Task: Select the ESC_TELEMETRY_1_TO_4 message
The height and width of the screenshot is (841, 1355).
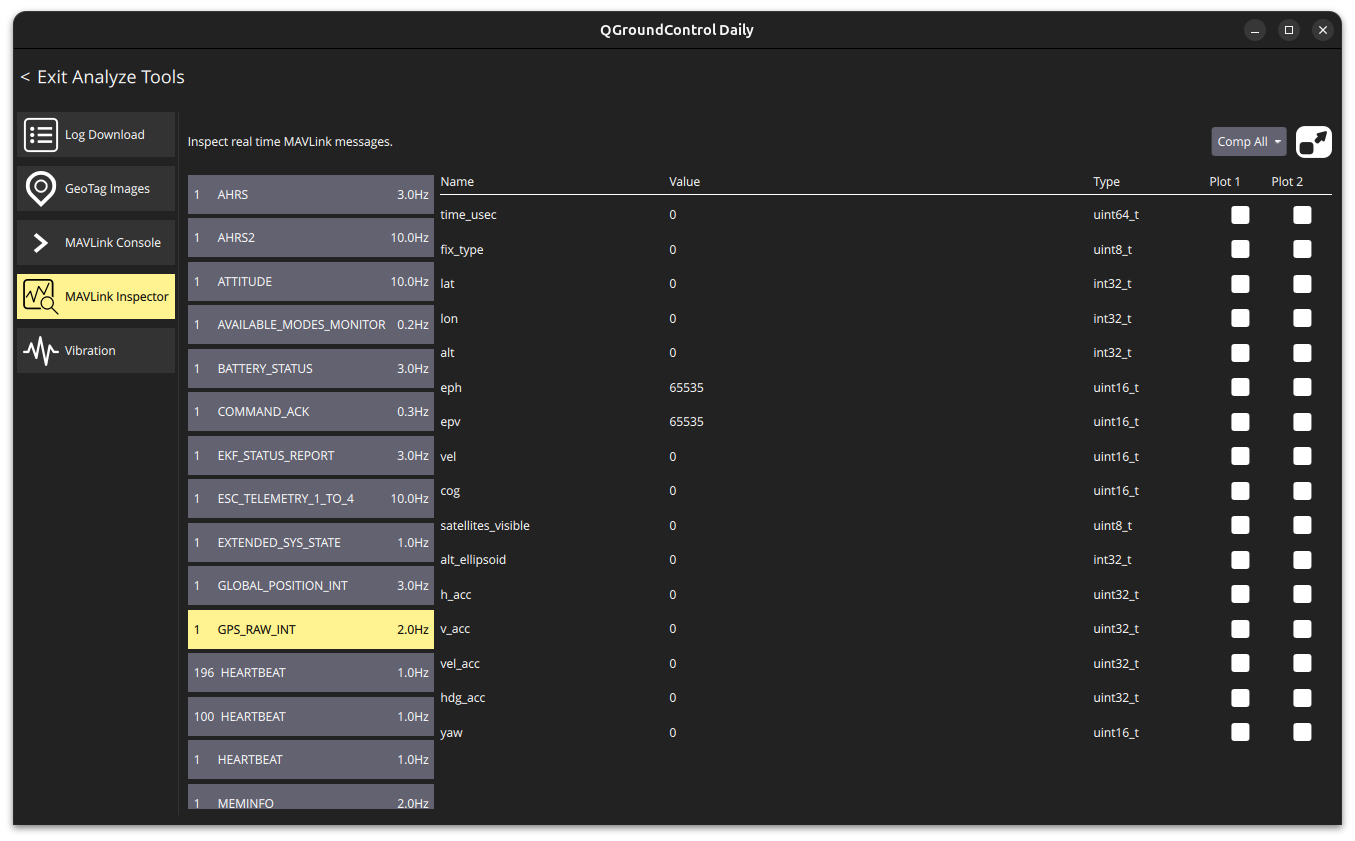Action: [x=311, y=499]
